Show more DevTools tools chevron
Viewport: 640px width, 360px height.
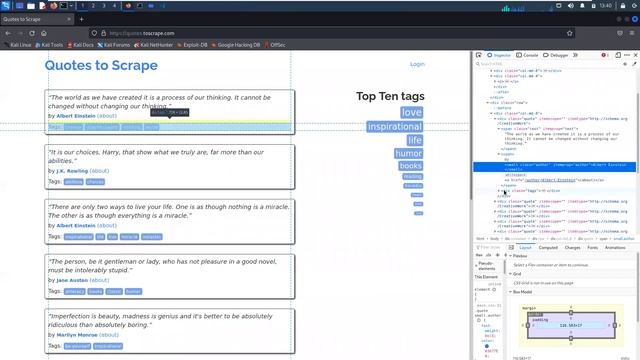click(x=576, y=55)
